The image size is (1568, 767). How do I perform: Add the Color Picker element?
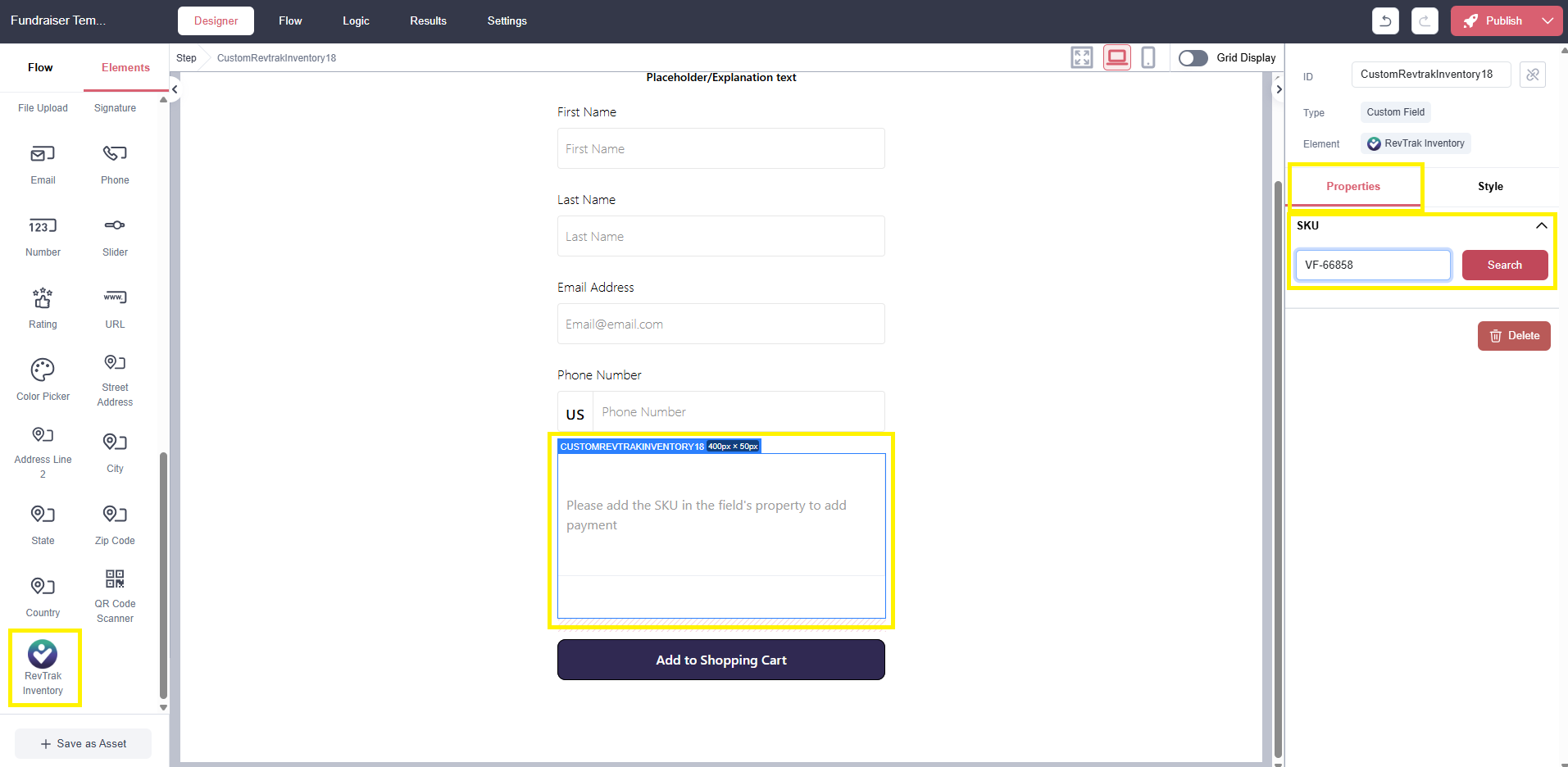tap(43, 380)
